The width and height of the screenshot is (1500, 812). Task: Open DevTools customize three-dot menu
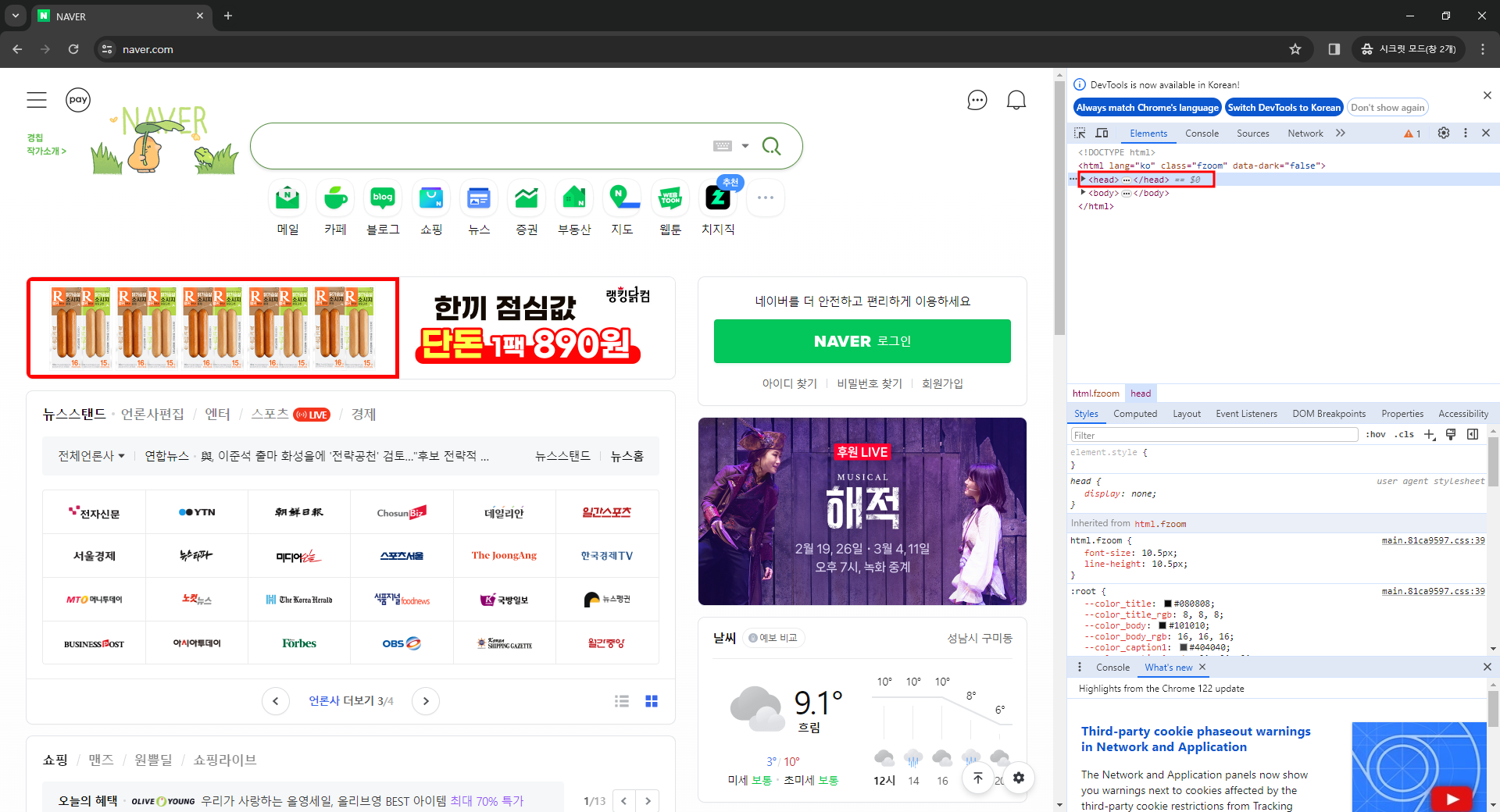(x=1466, y=134)
